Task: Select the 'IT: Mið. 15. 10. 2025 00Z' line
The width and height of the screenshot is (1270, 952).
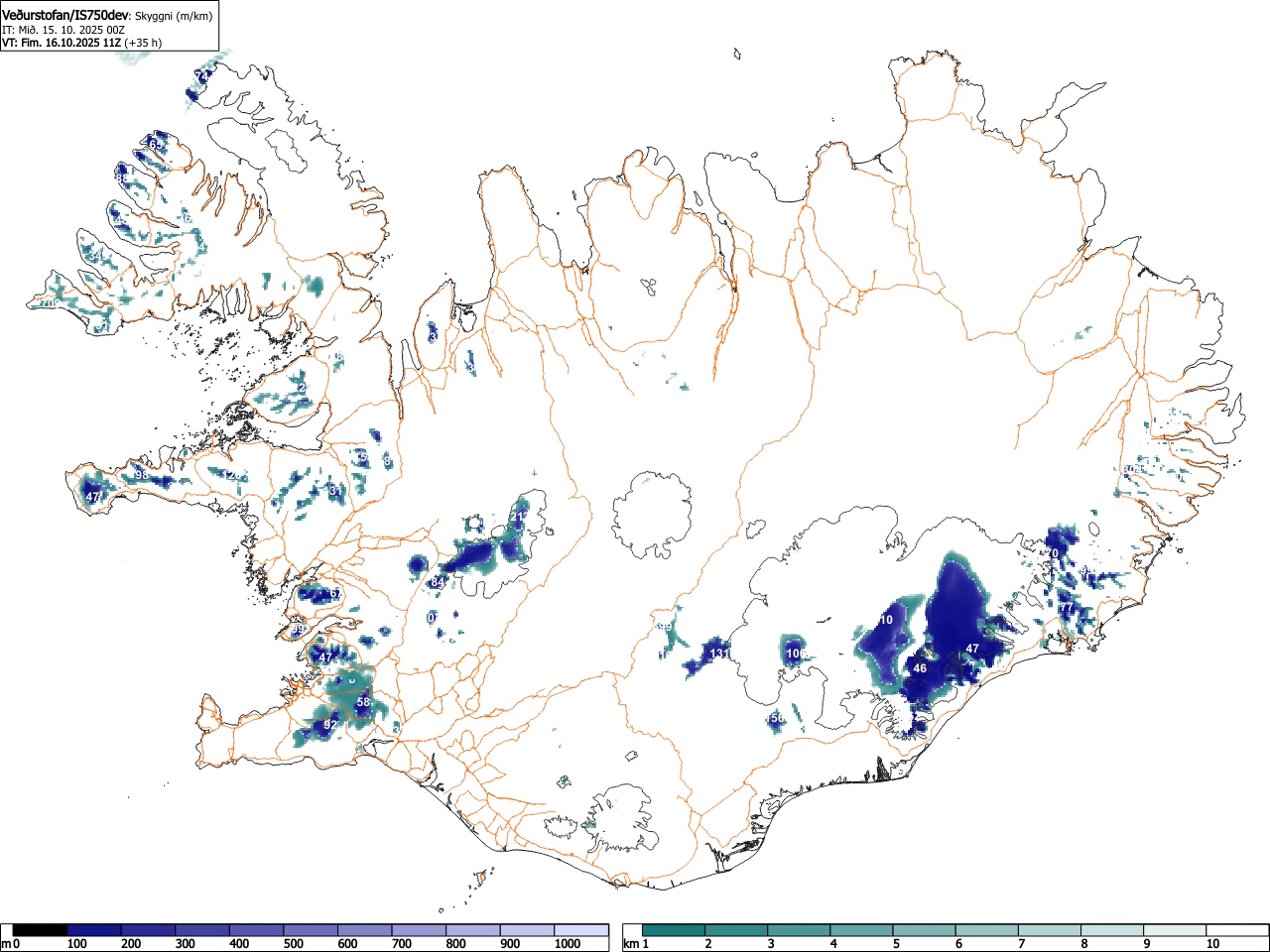Action: point(63,30)
